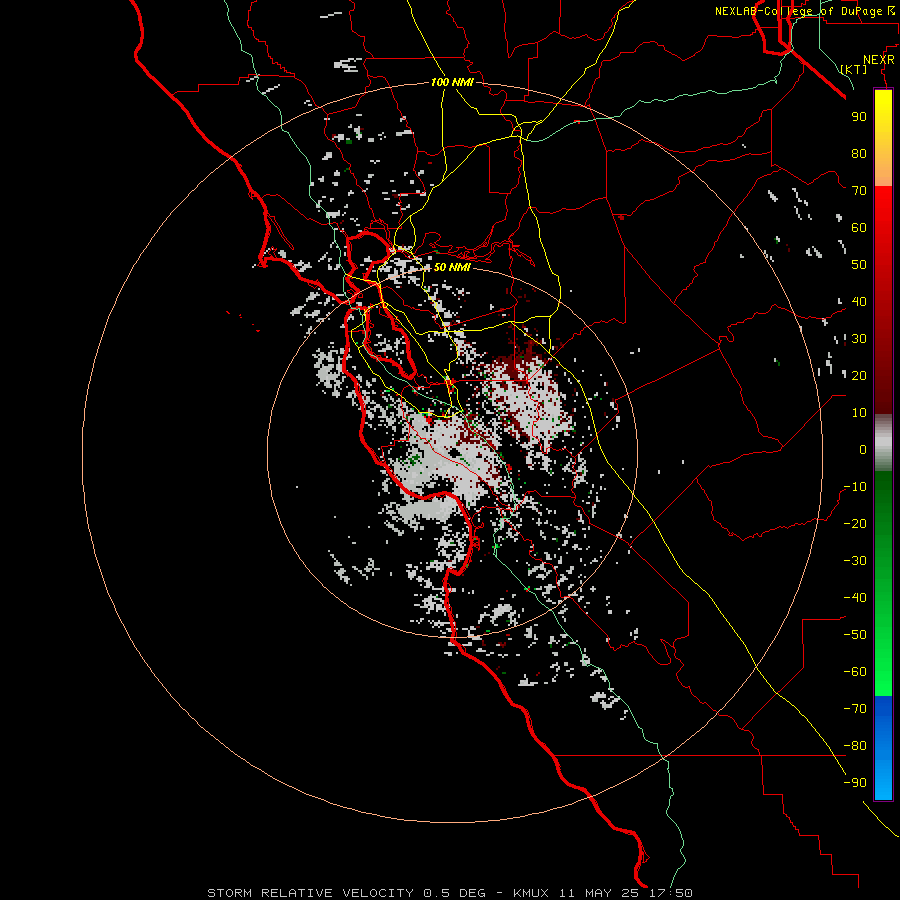Click the 90 value on the velocity scale
900x900 pixels.
859,117
